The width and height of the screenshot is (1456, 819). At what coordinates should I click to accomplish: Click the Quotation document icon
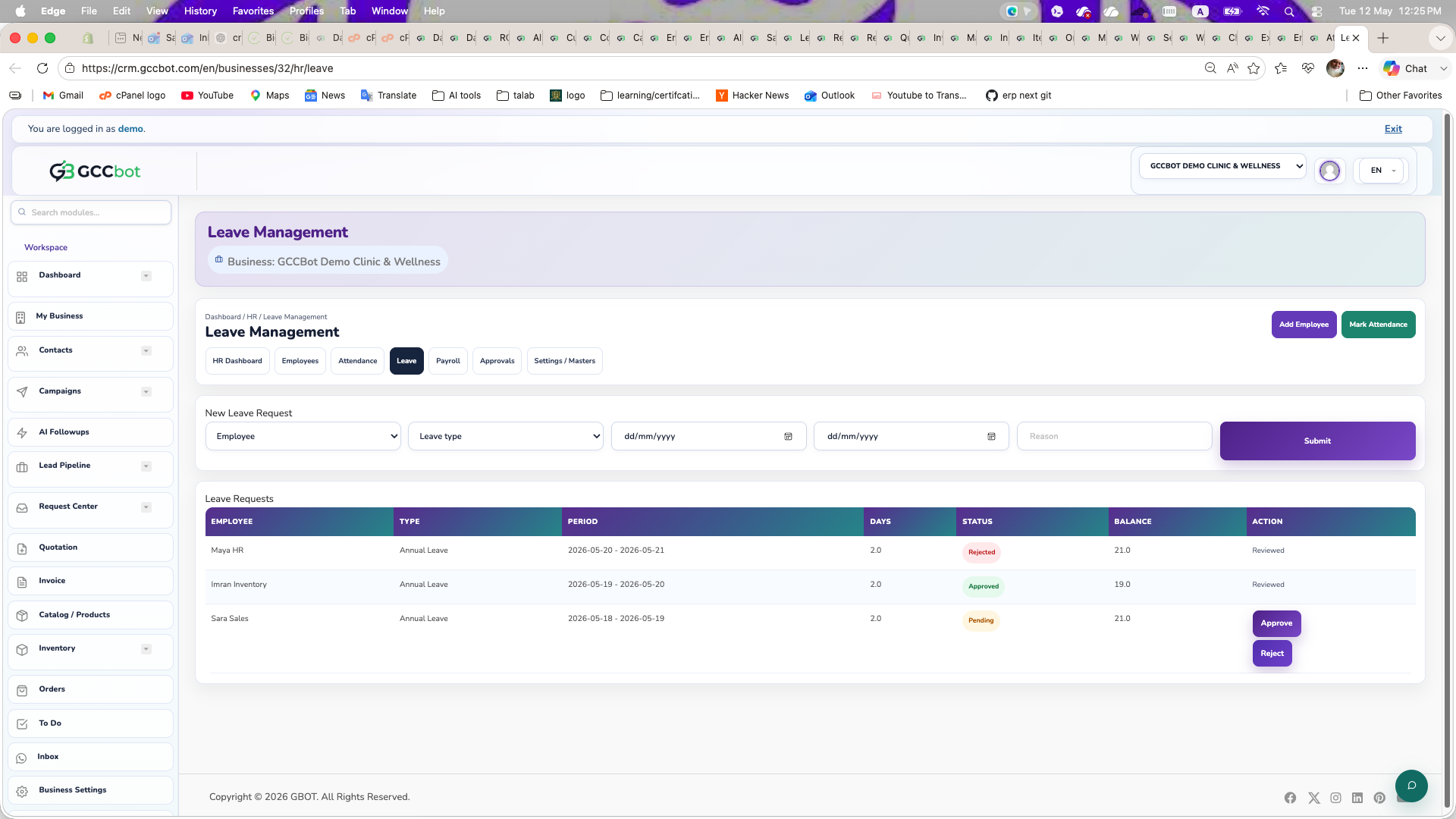(22, 548)
